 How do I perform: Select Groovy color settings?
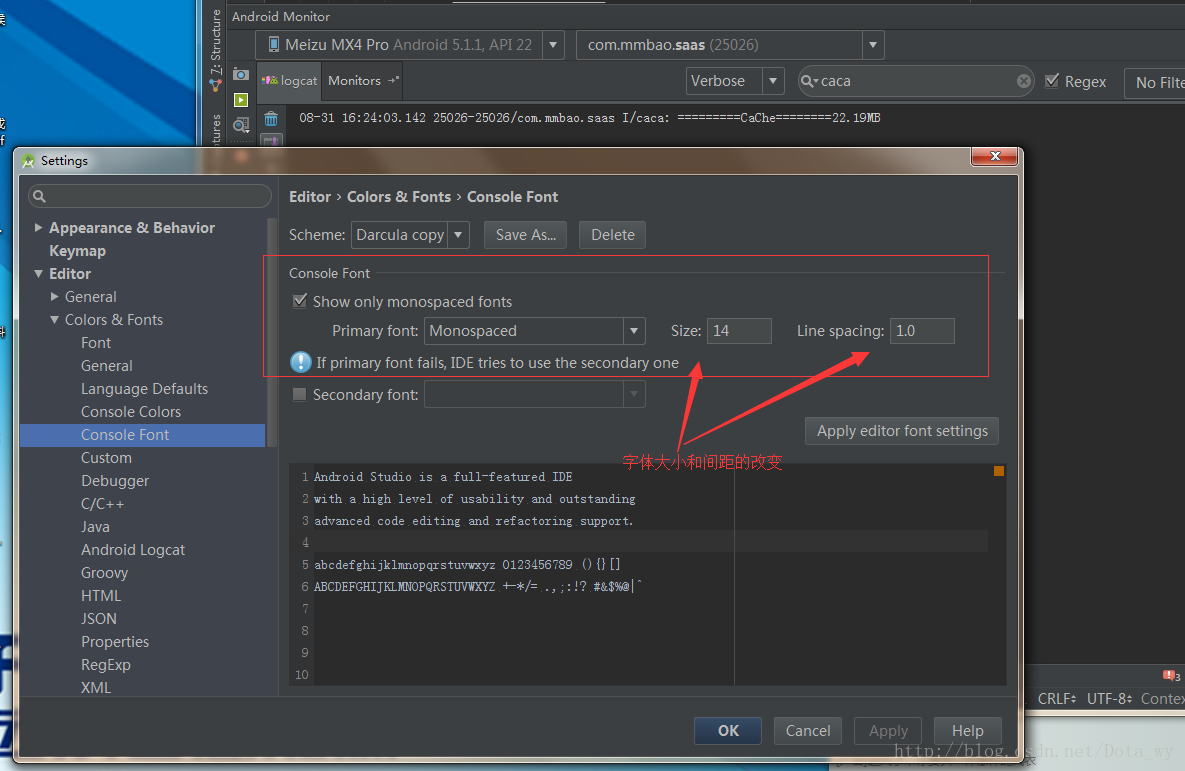pyautogui.click(x=104, y=573)
